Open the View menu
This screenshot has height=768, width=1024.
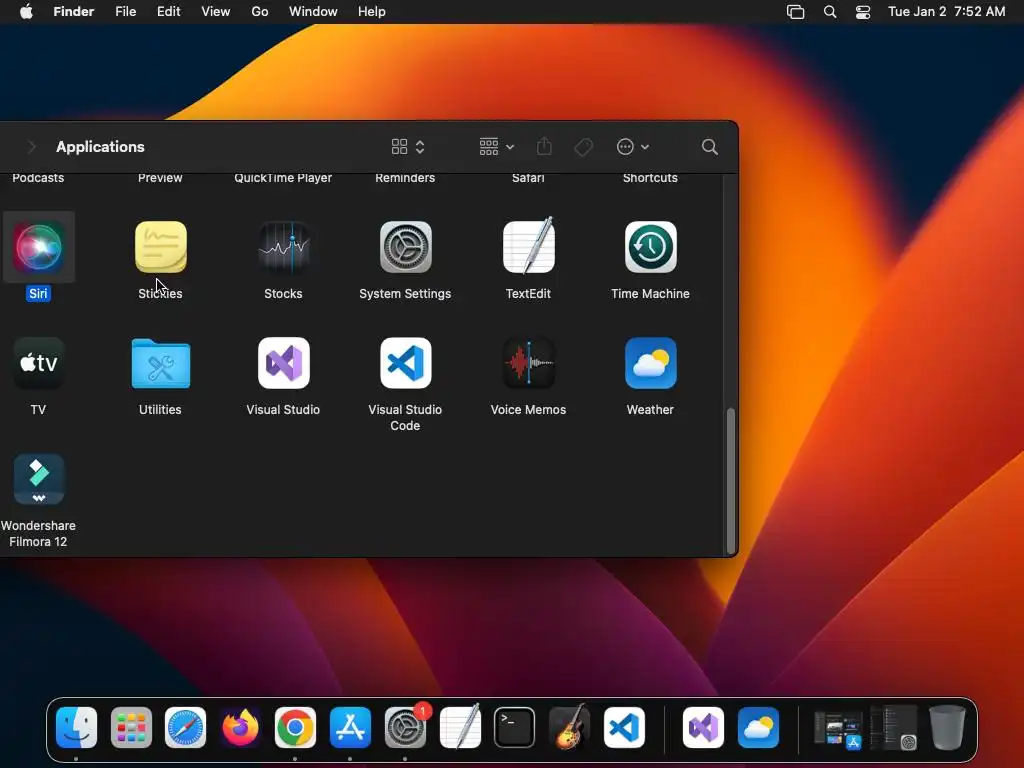pyautogui.click(x=216, y=12)
